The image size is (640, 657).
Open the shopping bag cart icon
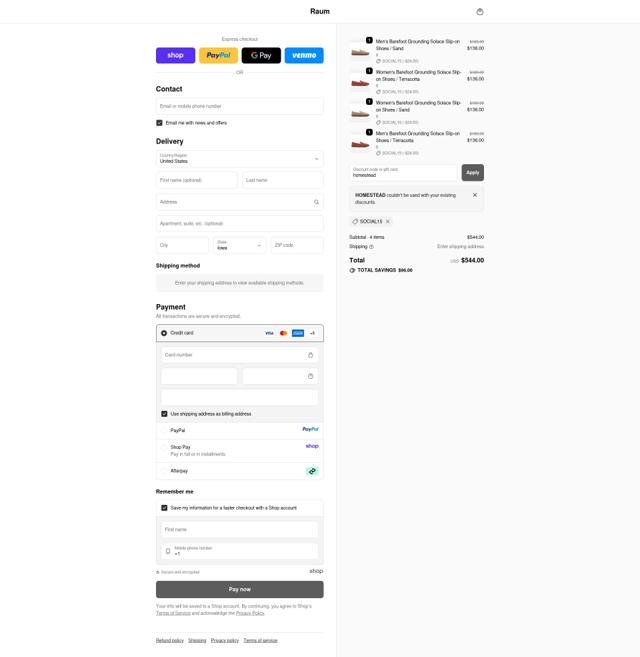point(480,12)
